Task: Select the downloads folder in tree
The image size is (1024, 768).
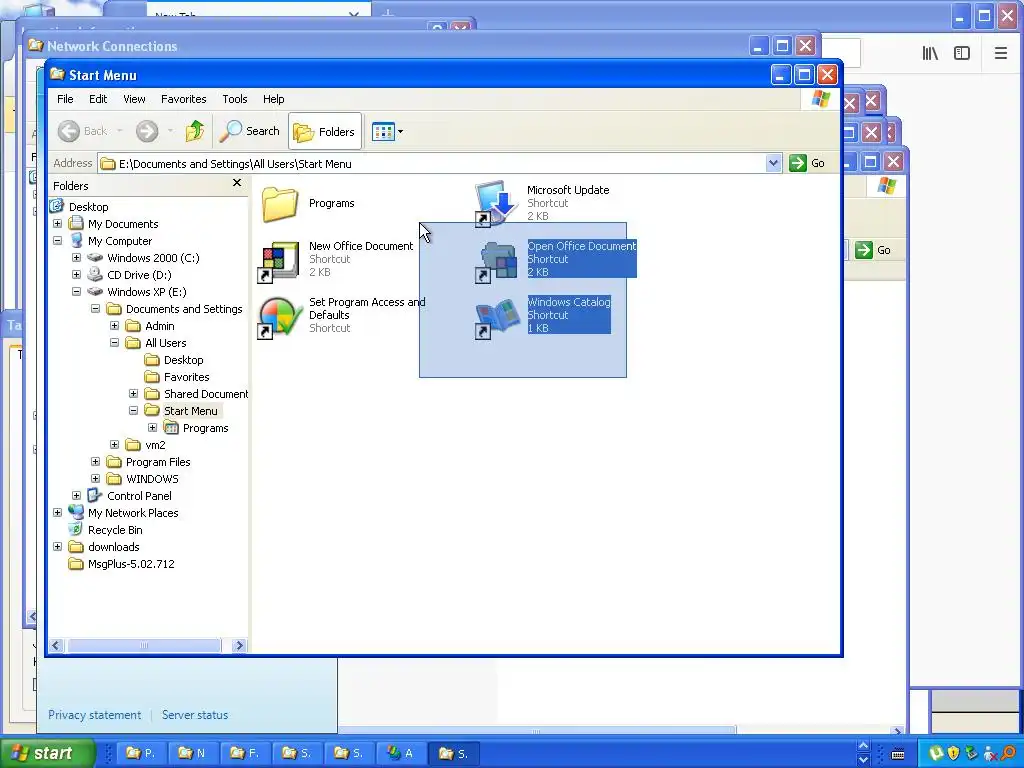Action: click(76, 547)
